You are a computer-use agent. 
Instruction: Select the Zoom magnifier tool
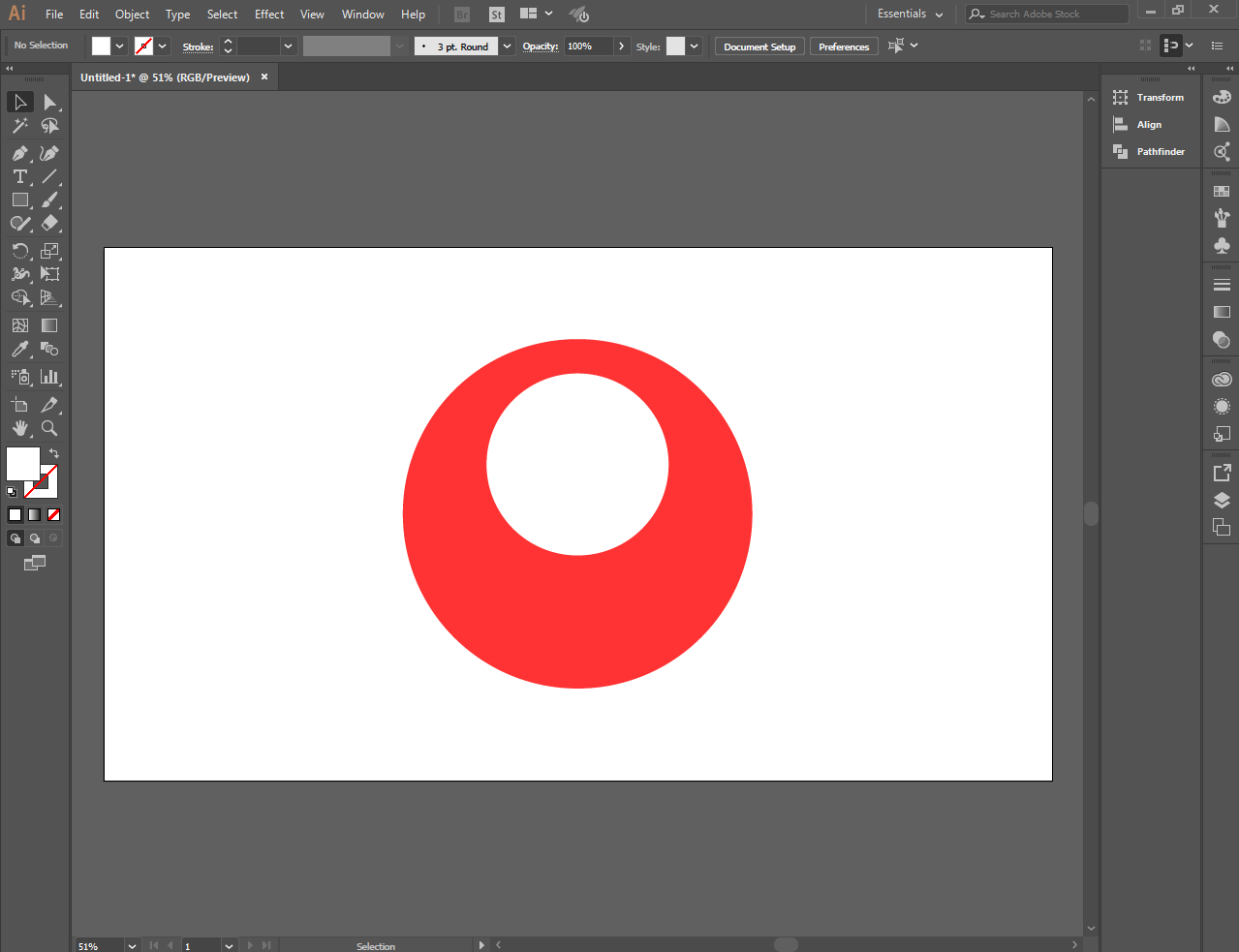pyautogui.click(x=49, y=428)
